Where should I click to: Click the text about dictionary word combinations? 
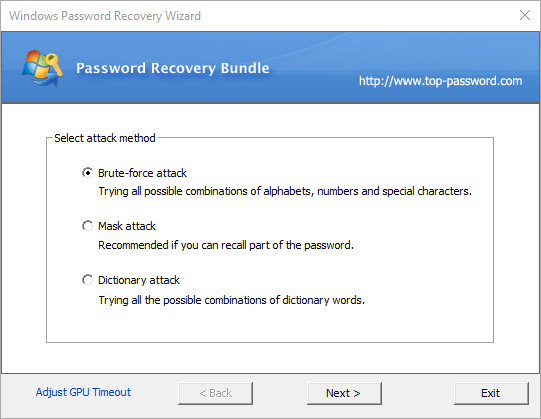[x=232, y=300]
